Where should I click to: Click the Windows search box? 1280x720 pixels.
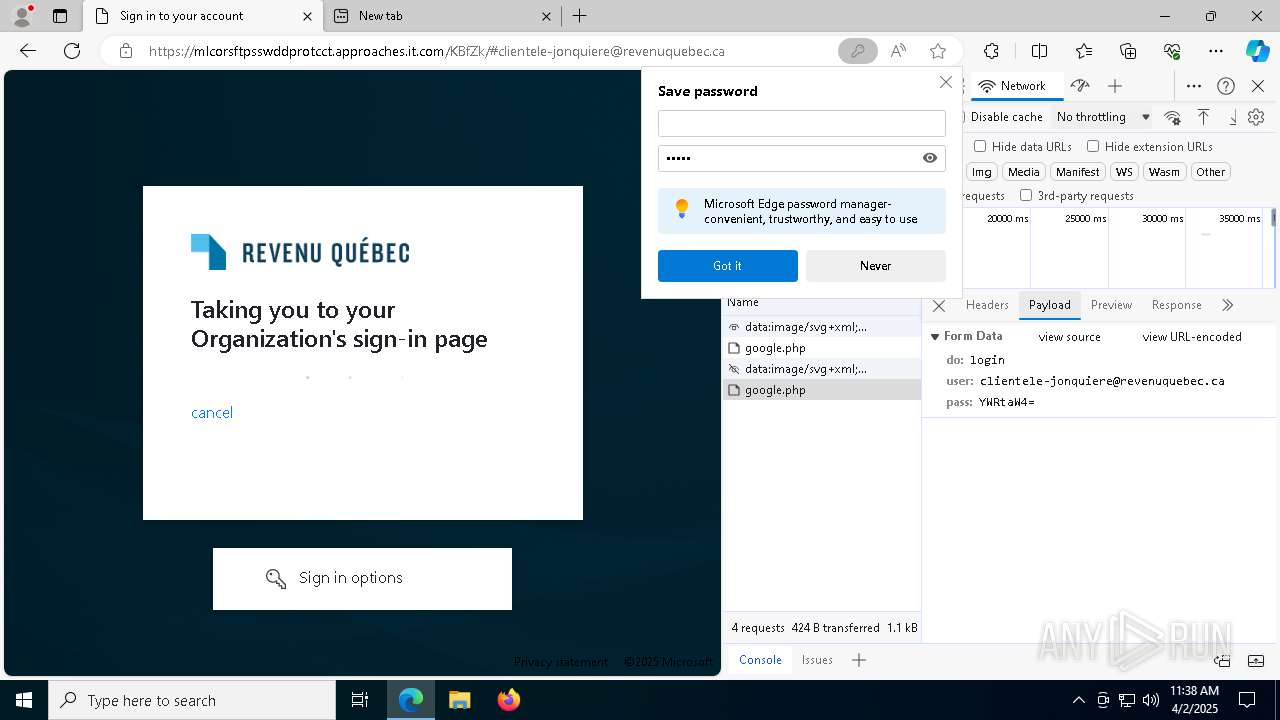click(192, 700)
